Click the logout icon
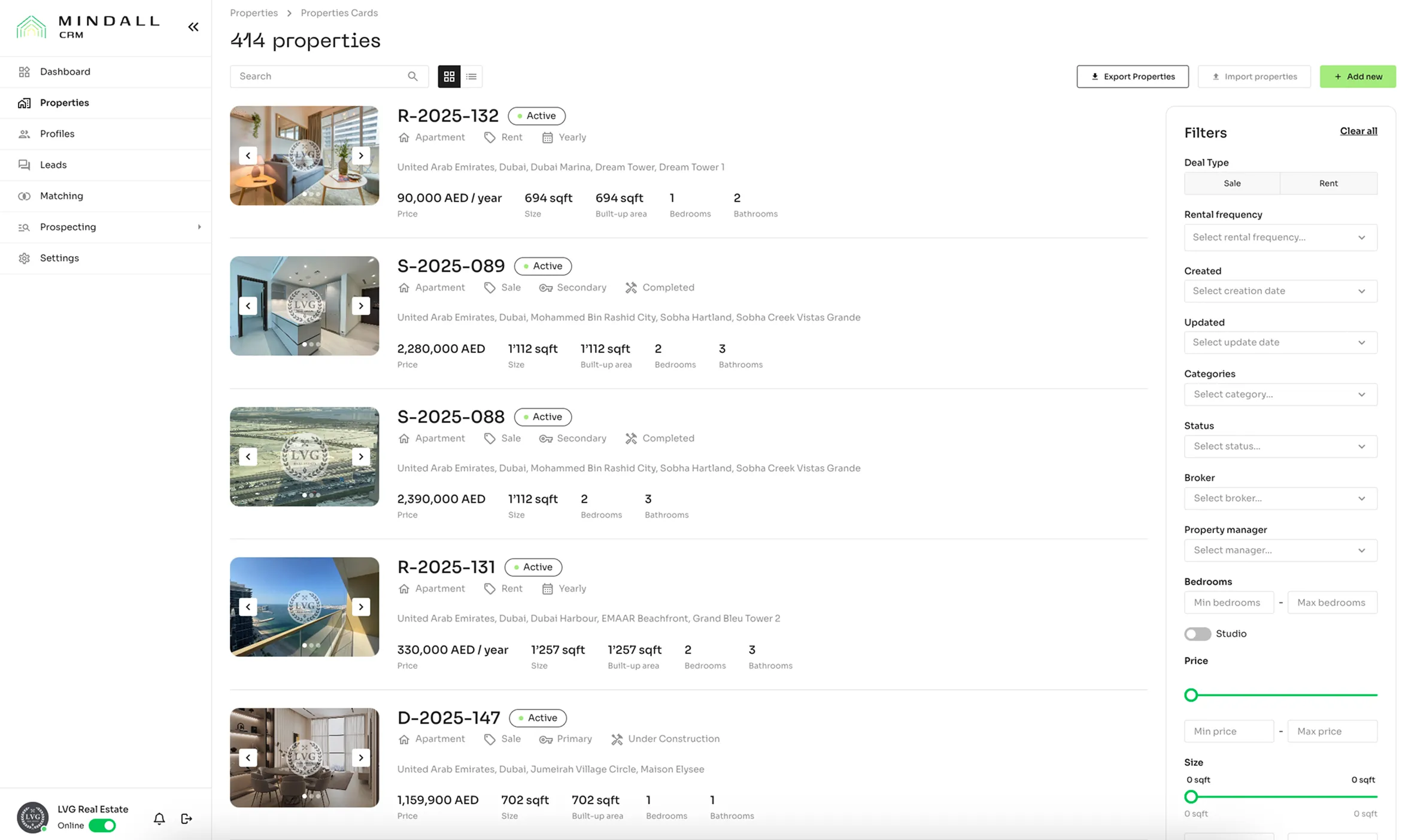The width and height of the screenshot is (1411, 840). pos(186,818)
